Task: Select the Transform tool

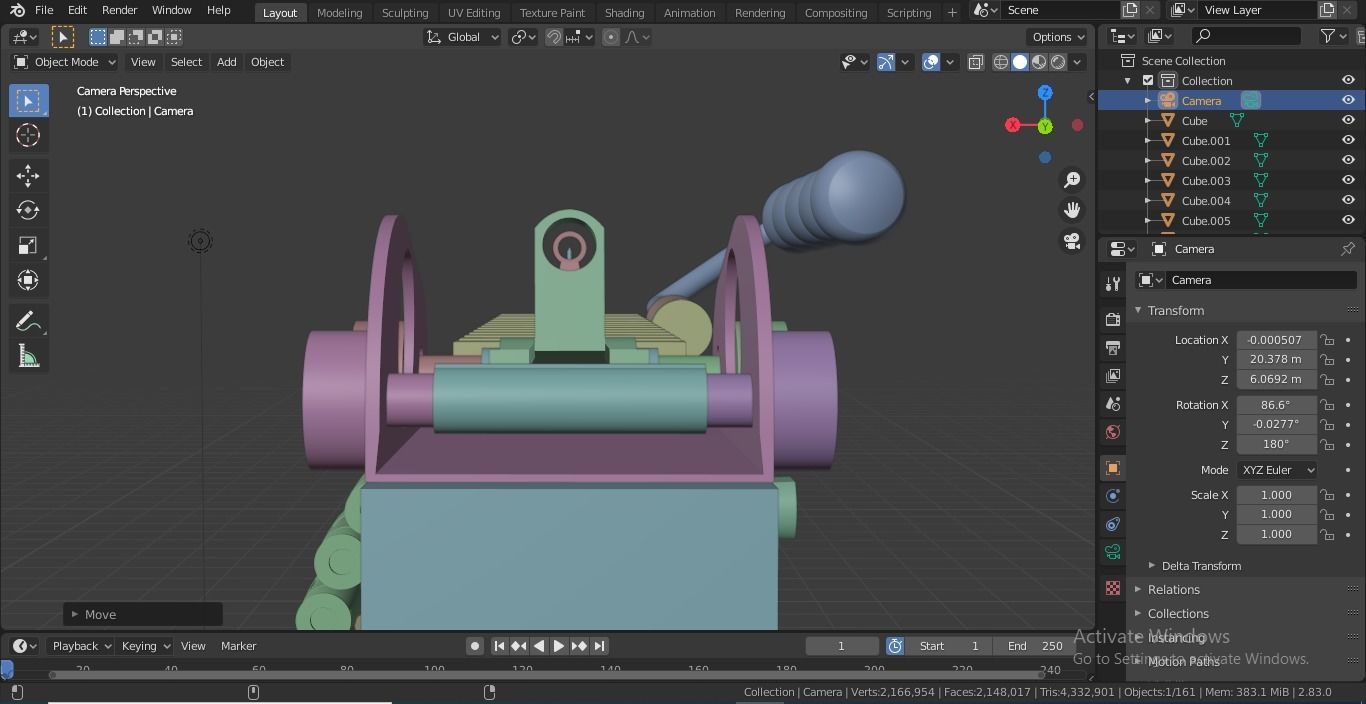Action: (28, 280)
